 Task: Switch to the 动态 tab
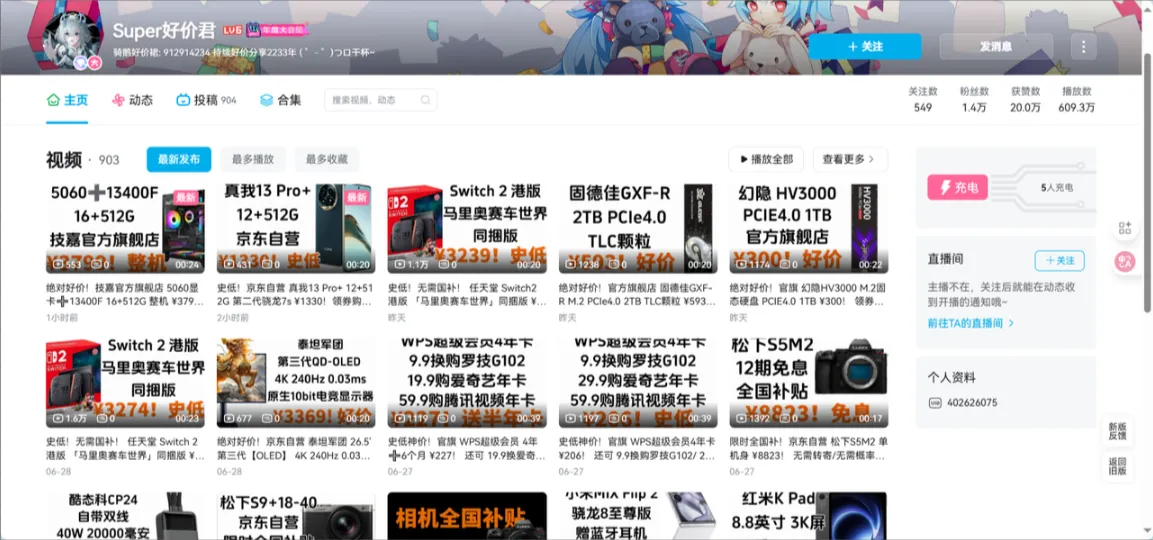(132, 100)
